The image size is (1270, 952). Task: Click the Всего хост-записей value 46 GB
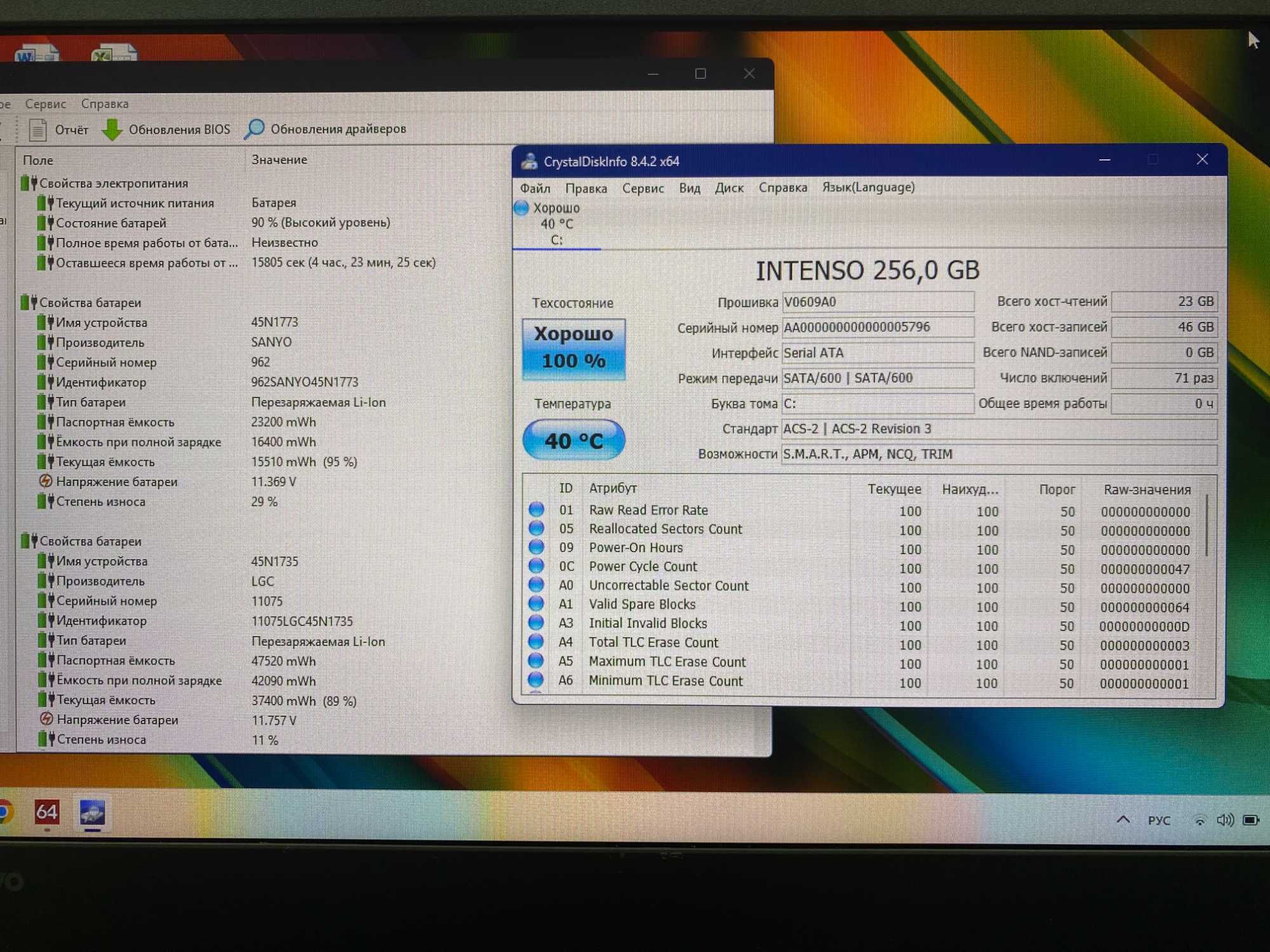[x=1165, y=327]
